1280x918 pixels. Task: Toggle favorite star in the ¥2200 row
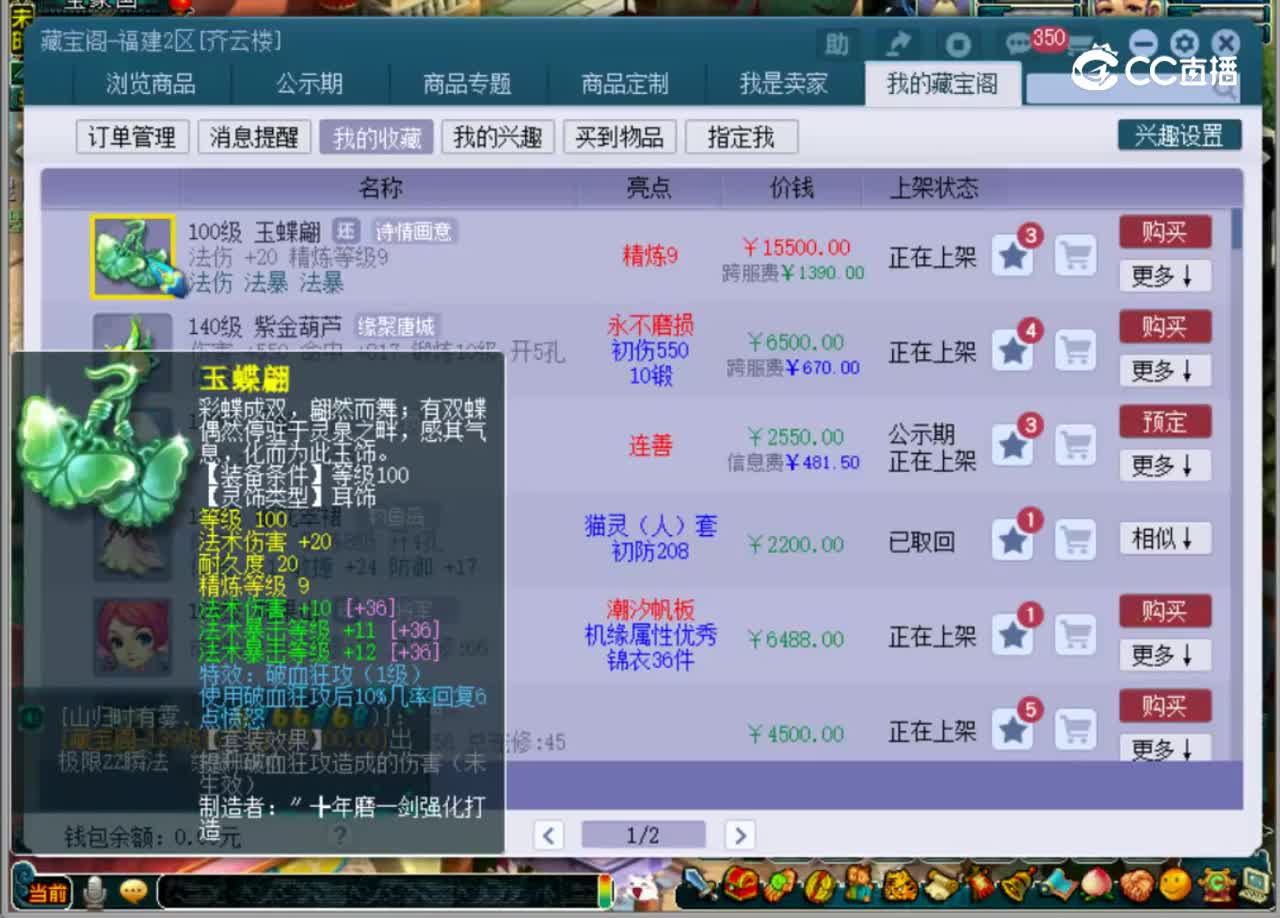[x=1013, y=541]
